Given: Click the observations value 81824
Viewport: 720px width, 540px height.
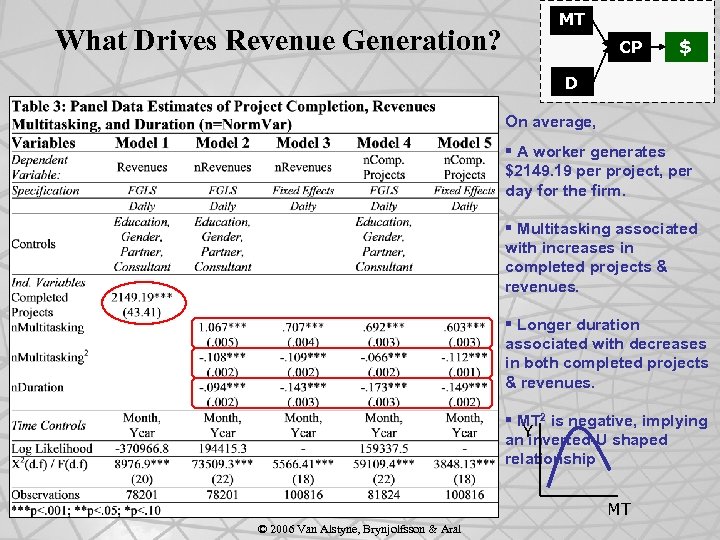Looking at the screenshot, I should pyautogui.click(x=384, y=495).
